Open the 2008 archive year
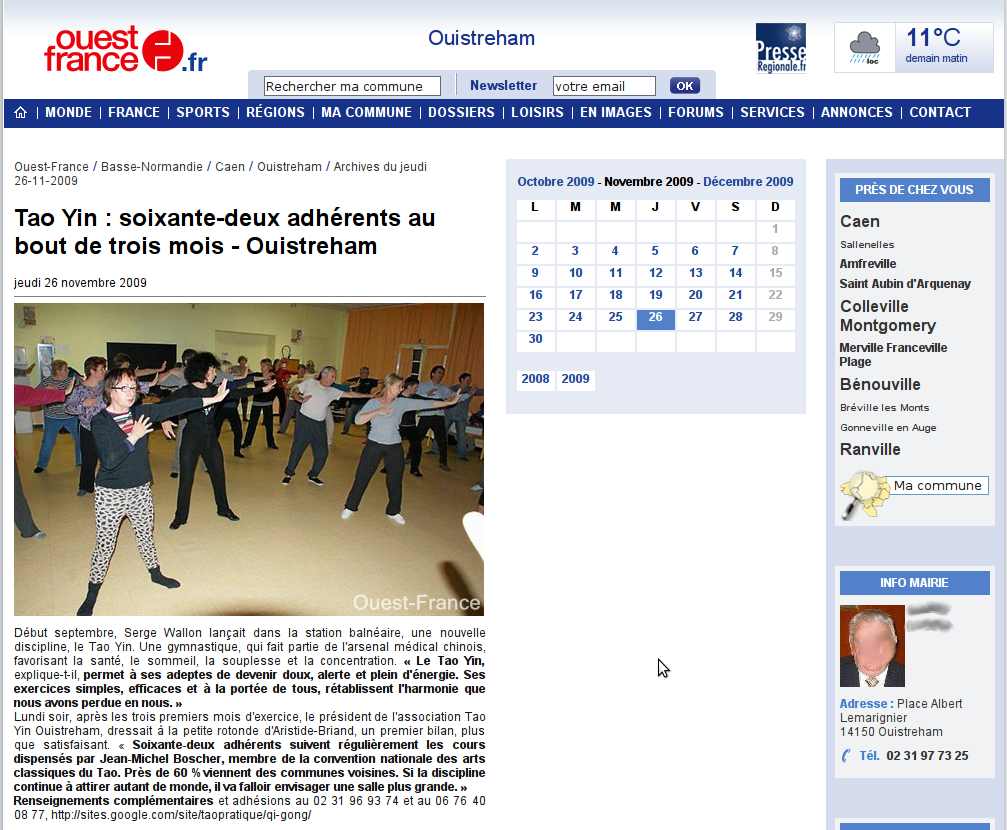Screen dimensions: 1007x830 point(535,379)
